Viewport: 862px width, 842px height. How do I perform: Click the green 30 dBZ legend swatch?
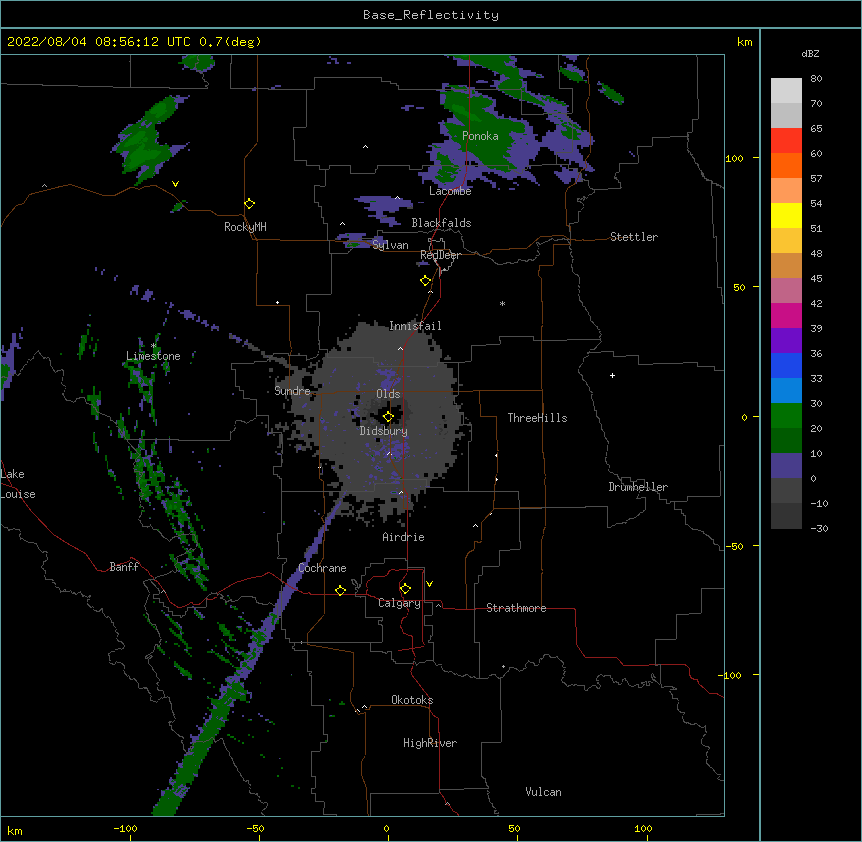click(786, 416)
